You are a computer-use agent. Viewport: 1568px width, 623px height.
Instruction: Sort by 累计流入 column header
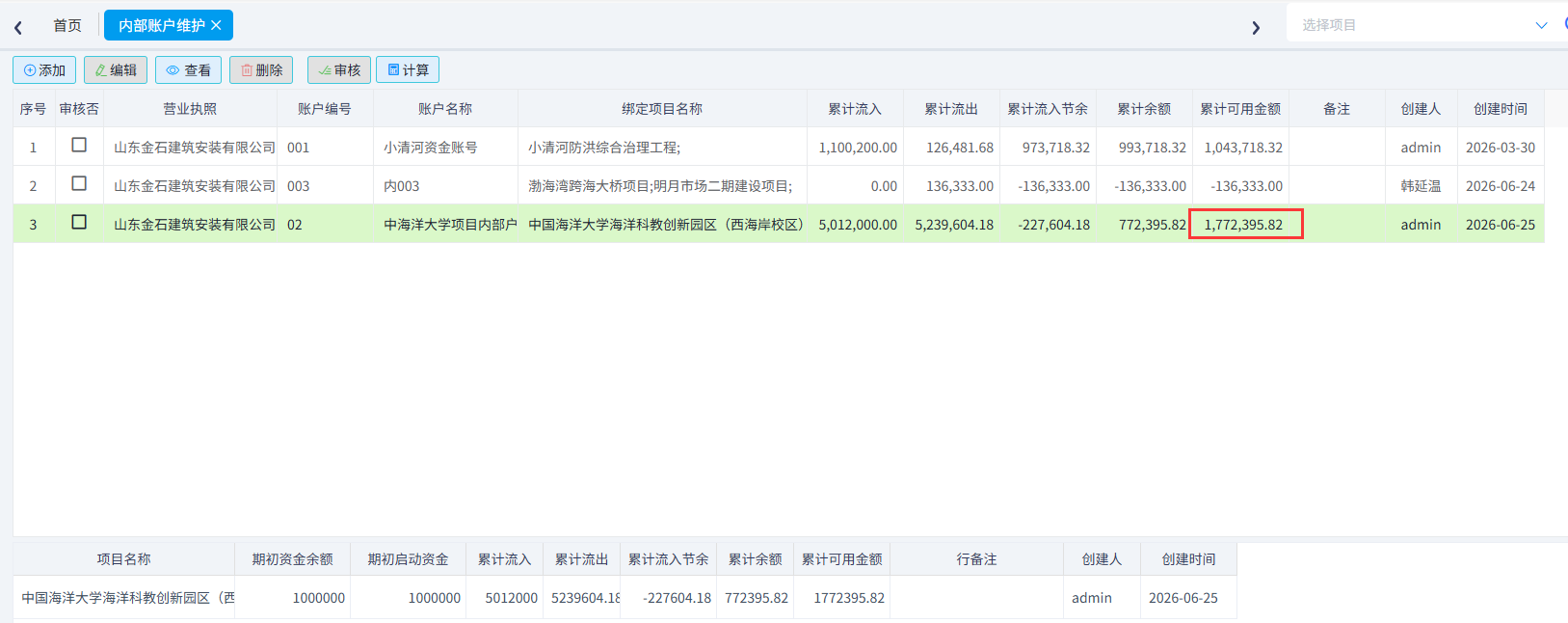(855, 109)
